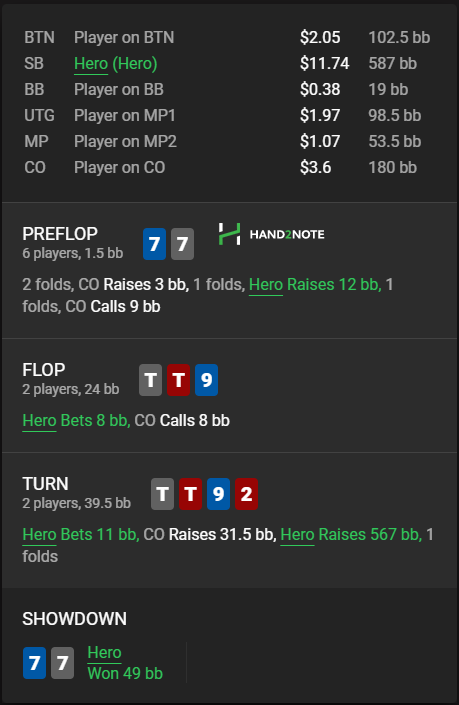
Task: Click the blue 9 flop card
Action: (206, 380)
